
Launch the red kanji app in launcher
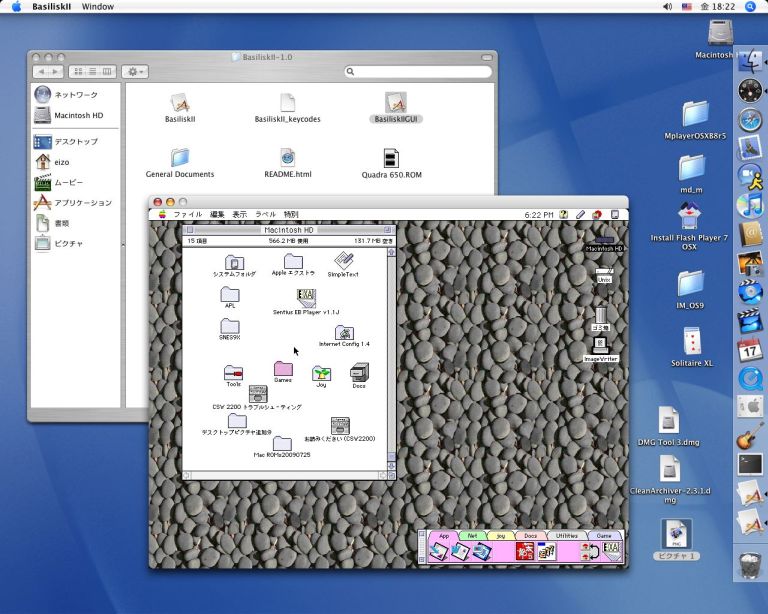524,551
